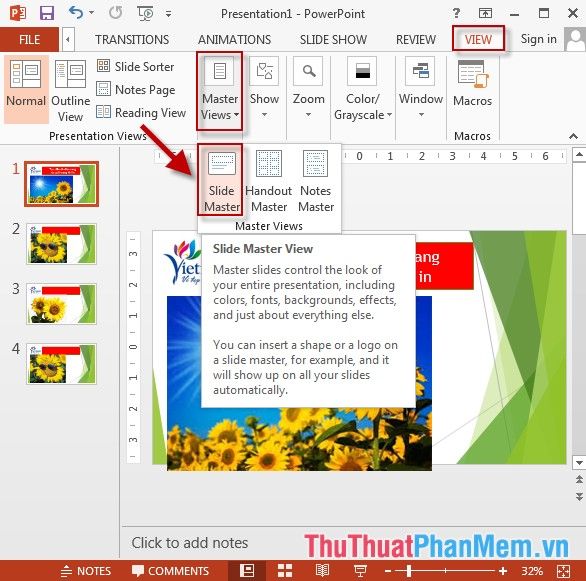Go to previous slide double-arrow button
This screenshot has height=581, width=586.
click(x=579, y=479)
